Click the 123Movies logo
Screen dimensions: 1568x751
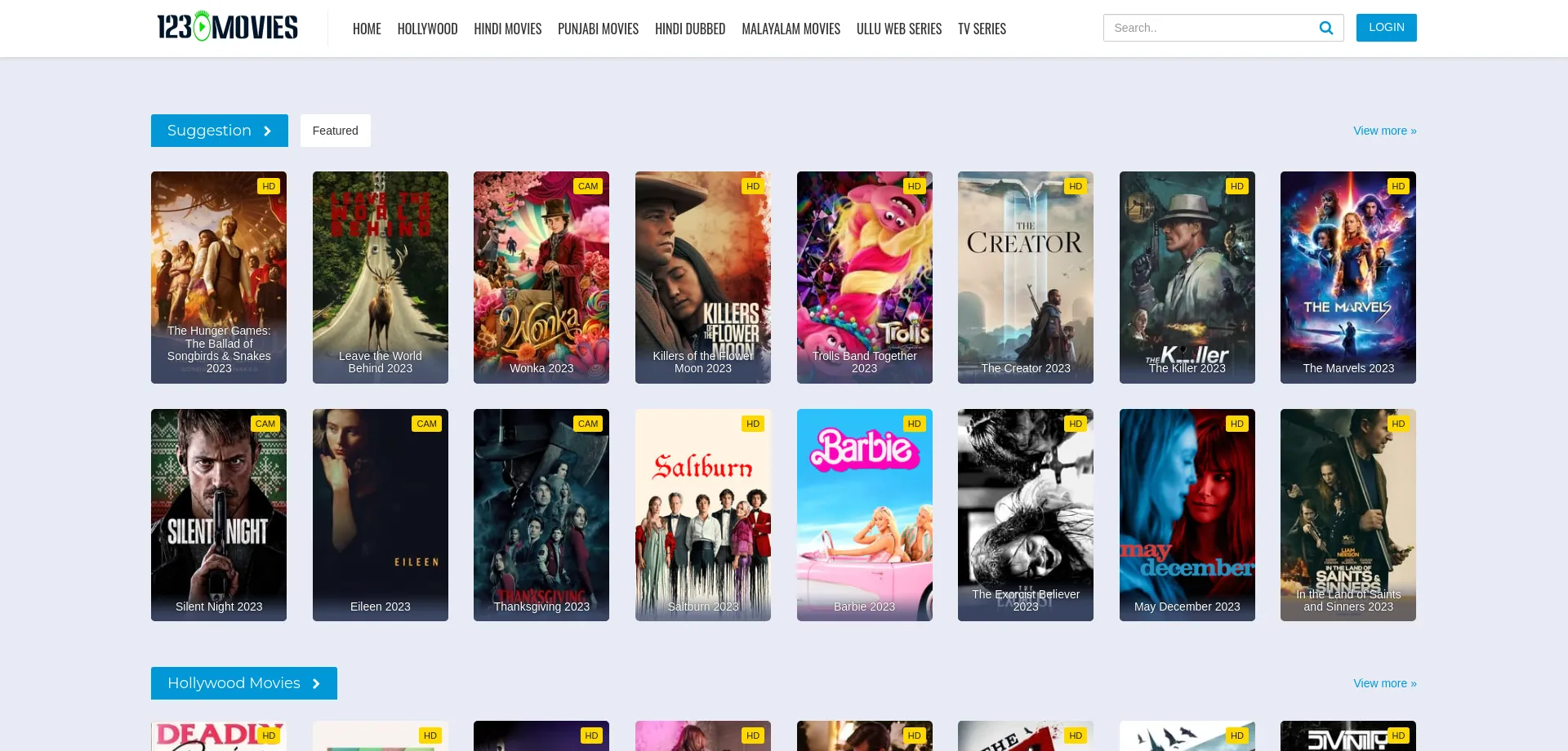point(228,27)
